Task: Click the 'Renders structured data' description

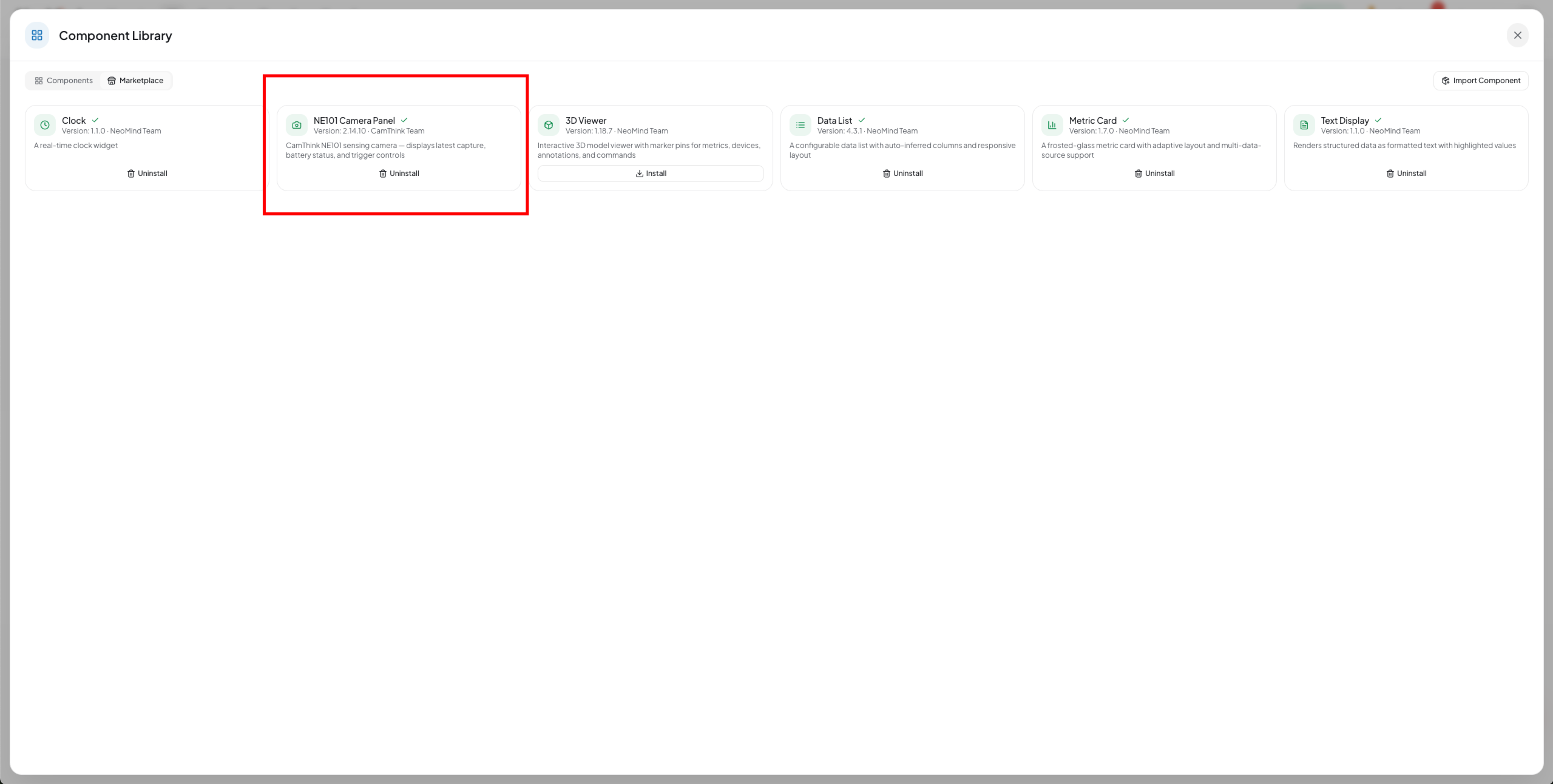Action: 1404,146
